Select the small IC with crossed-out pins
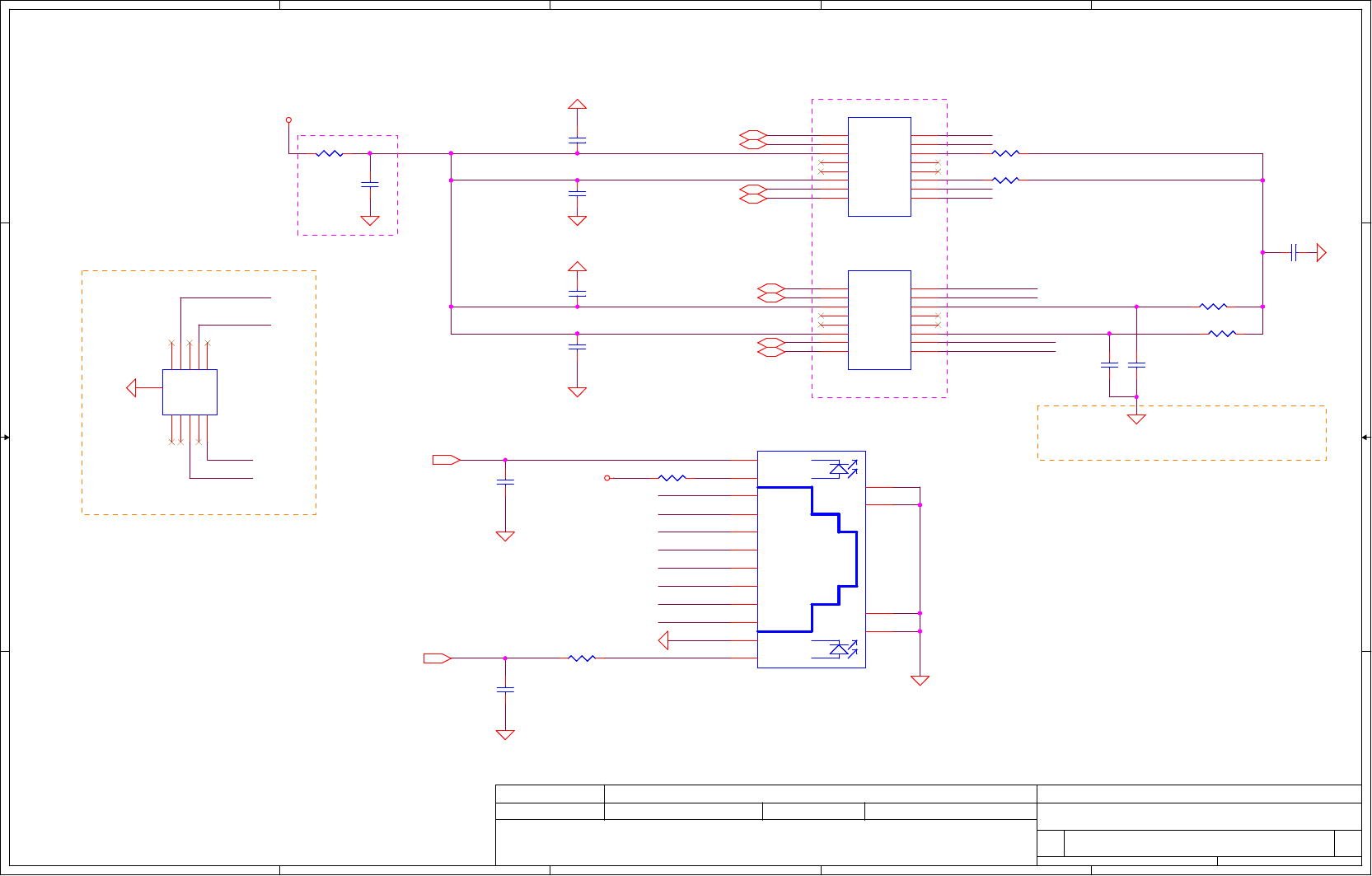This screenshot has height=876, width=1372. tap(190, 392)
